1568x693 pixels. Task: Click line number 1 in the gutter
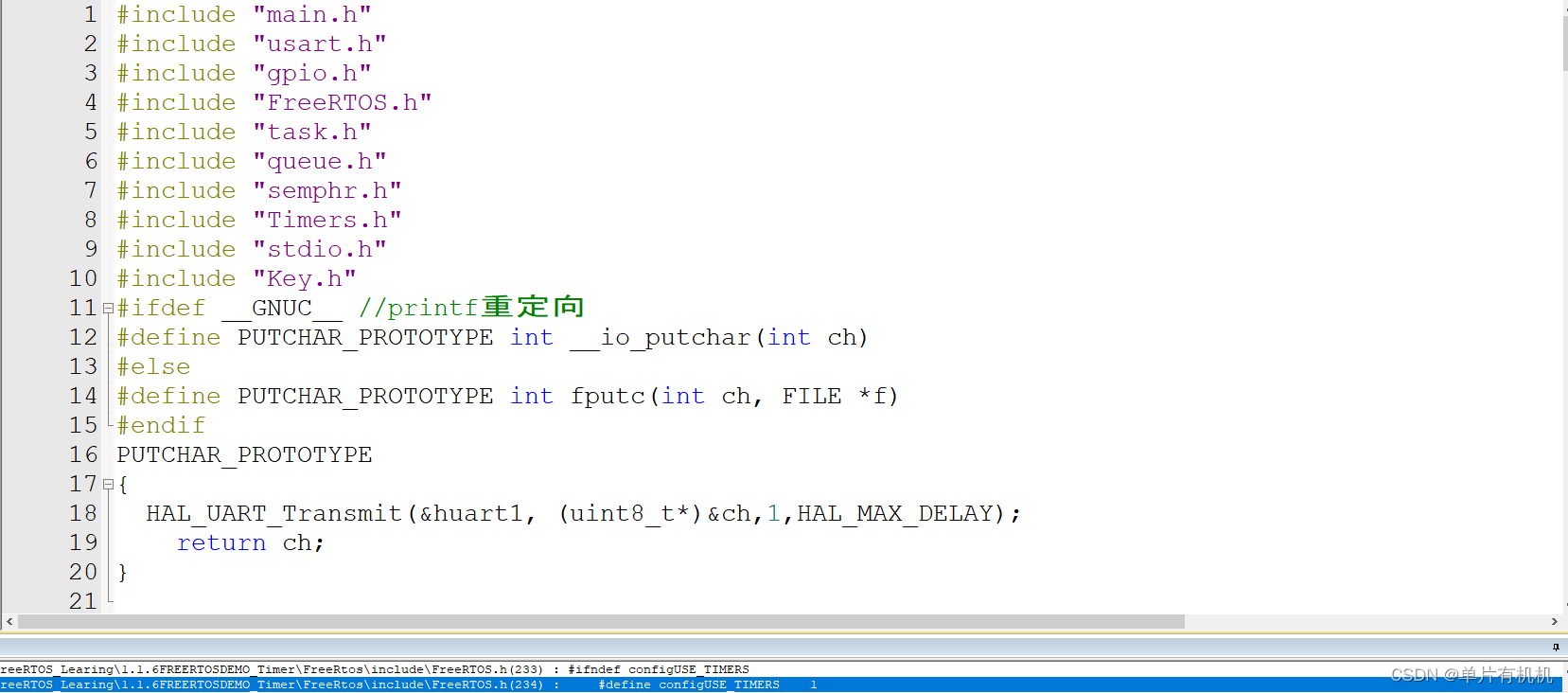pos(91,14)
